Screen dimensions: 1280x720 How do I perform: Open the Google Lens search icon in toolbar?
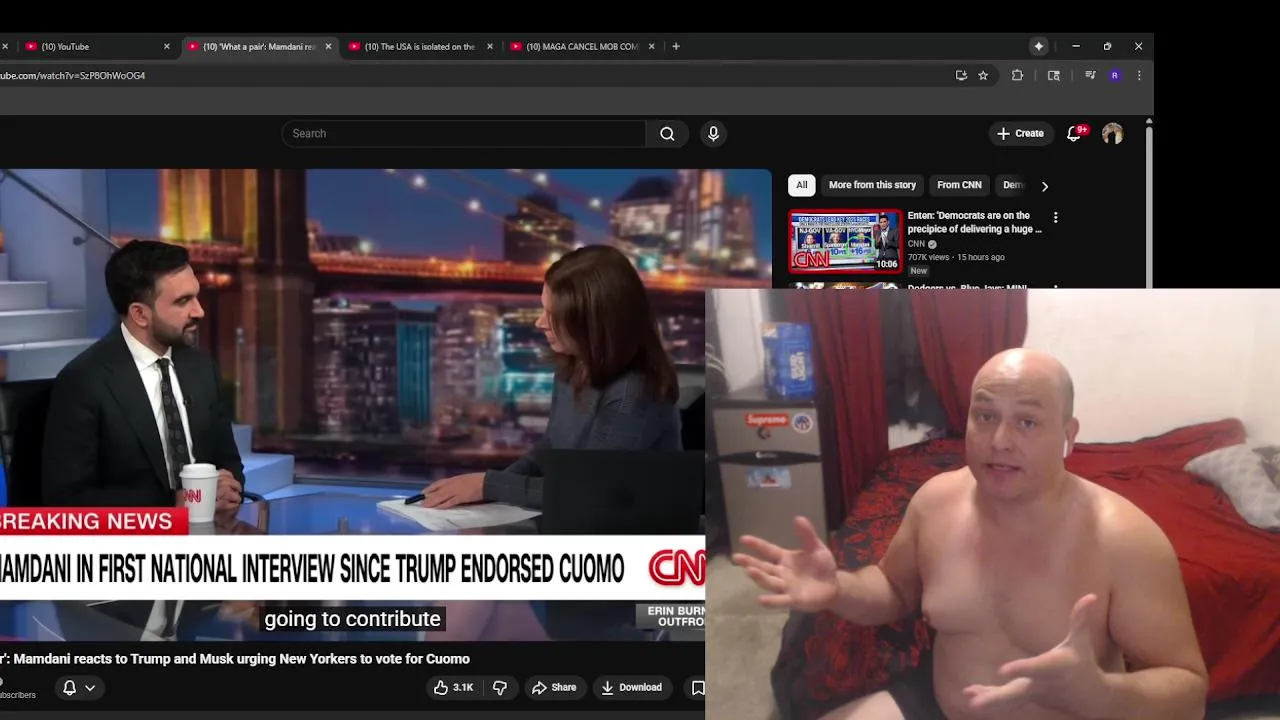(x=1053, y=75)
